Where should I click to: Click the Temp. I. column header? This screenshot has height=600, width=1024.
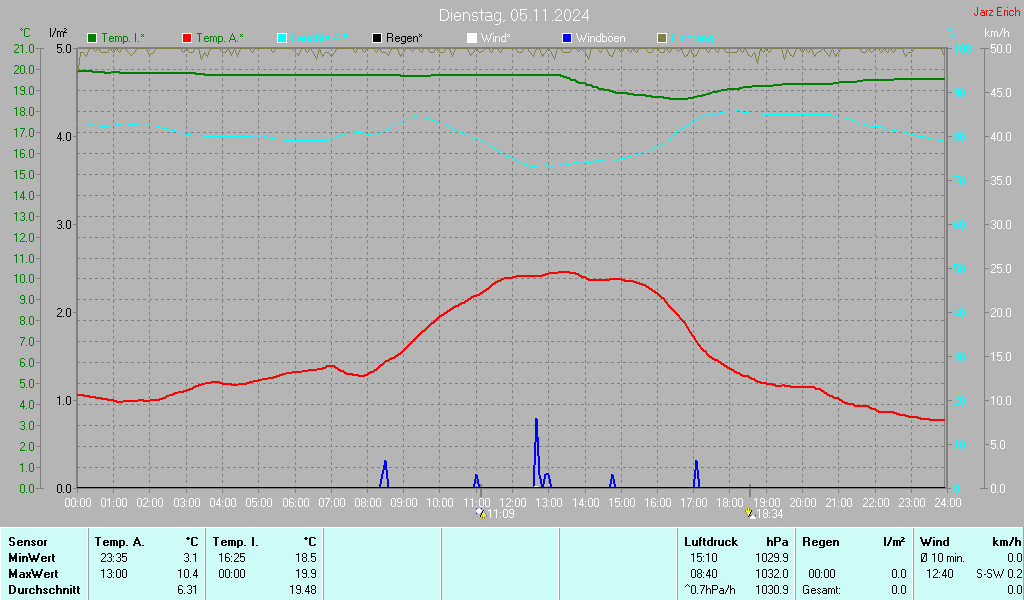[x=236, y=542]
